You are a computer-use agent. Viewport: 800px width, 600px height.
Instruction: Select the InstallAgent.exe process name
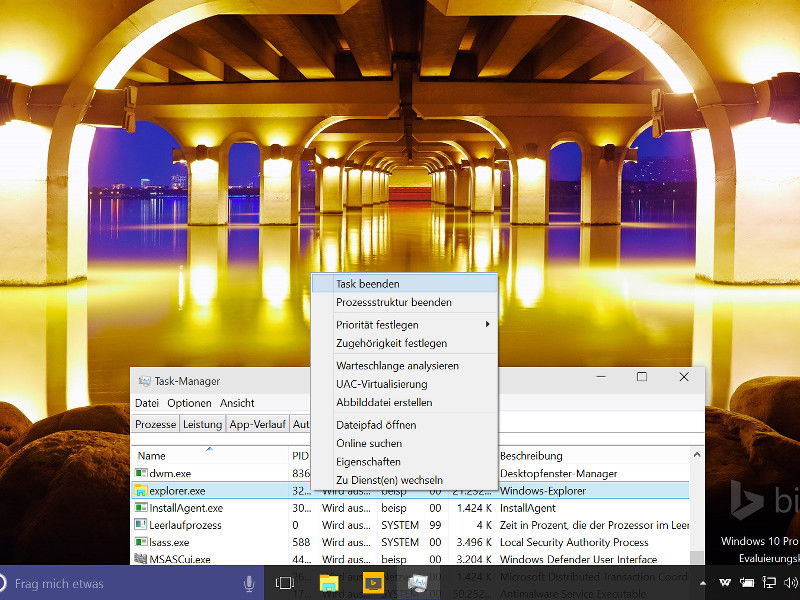point(186,508)
